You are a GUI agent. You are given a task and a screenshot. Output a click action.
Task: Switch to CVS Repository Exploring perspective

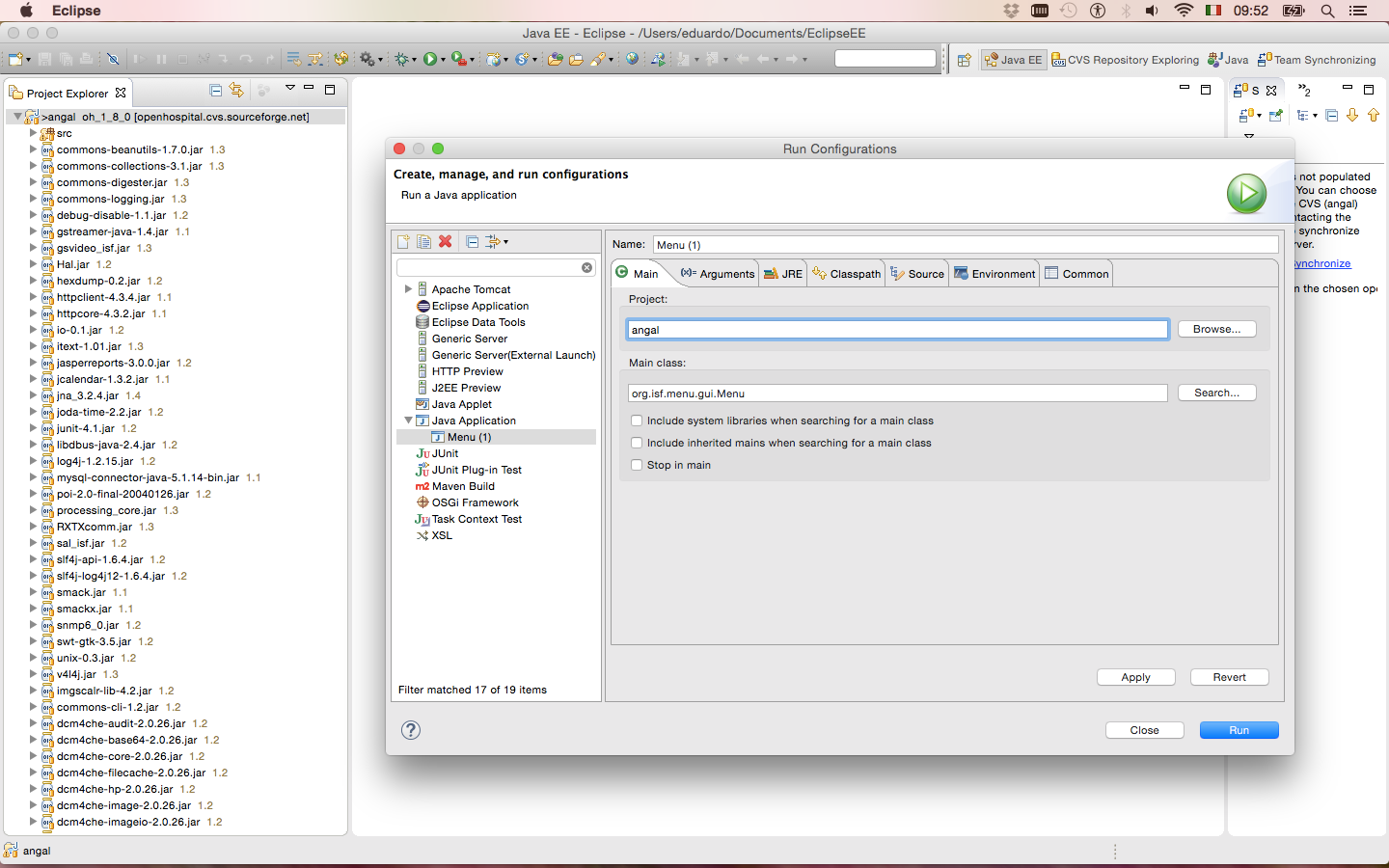click(1125, 60)
